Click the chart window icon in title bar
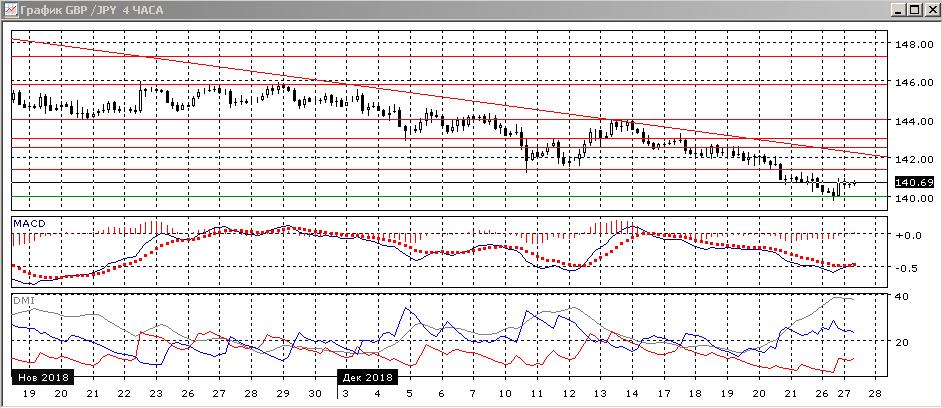942x408 pixels. (9, 10)
